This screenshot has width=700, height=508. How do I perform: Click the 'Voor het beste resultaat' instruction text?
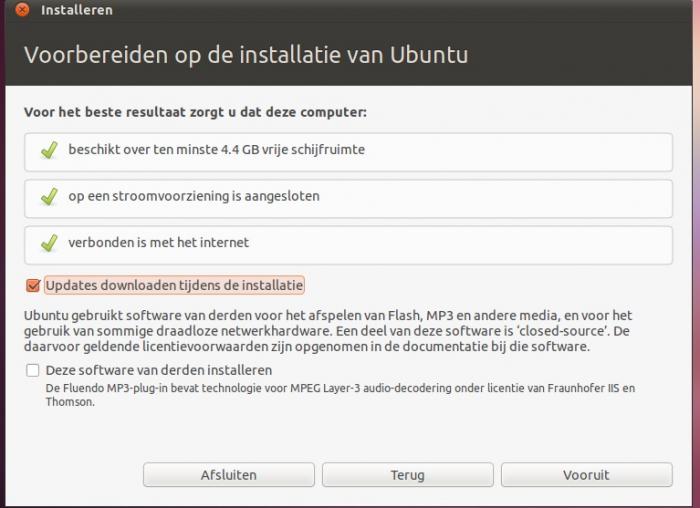195,112
